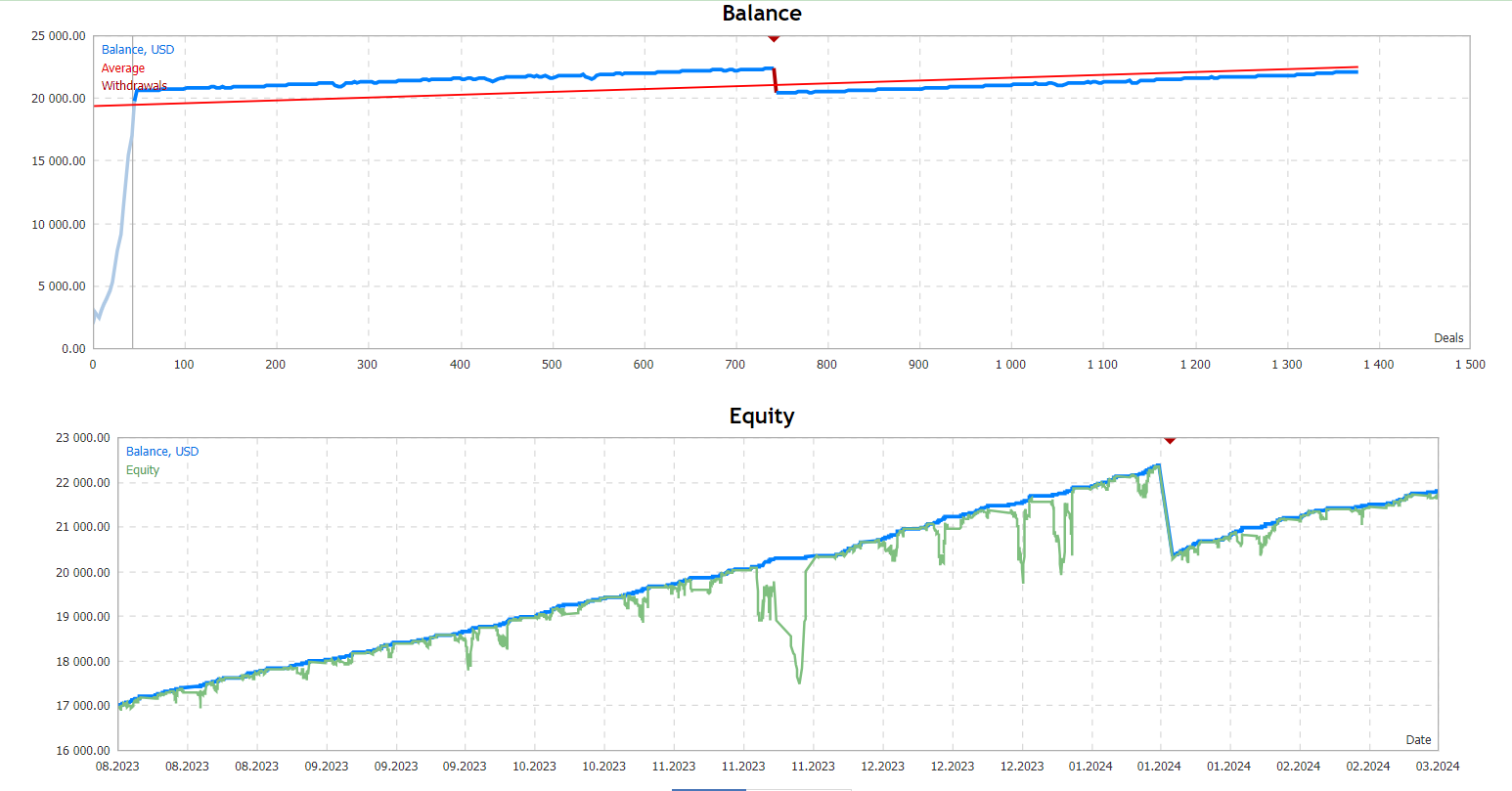Click the blue tab indicator at bottom
1512x791 pixels.
point(708,788)
